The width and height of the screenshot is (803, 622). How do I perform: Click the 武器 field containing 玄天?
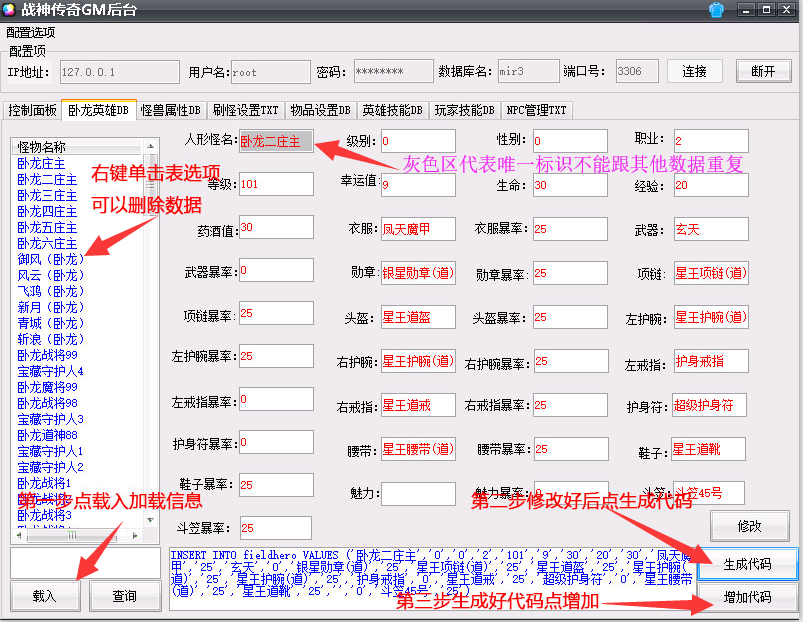point(710,228)
